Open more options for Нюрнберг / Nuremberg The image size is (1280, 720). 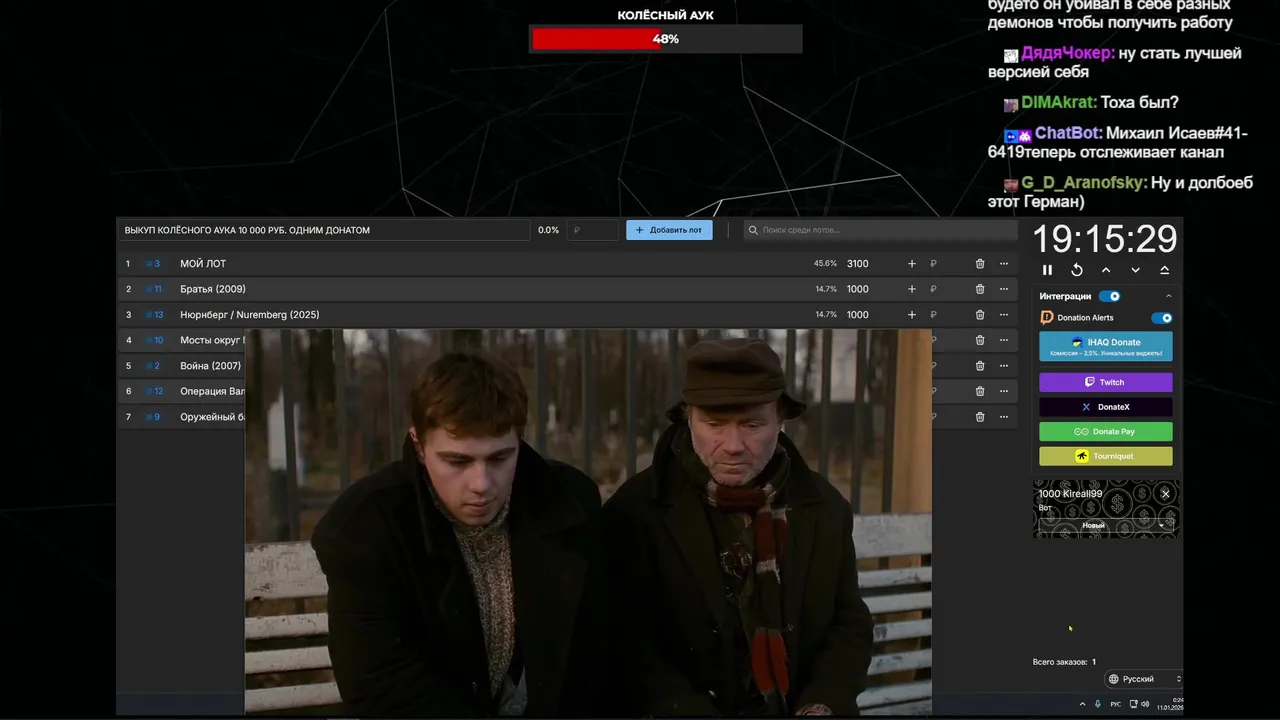coord(1004,314)
